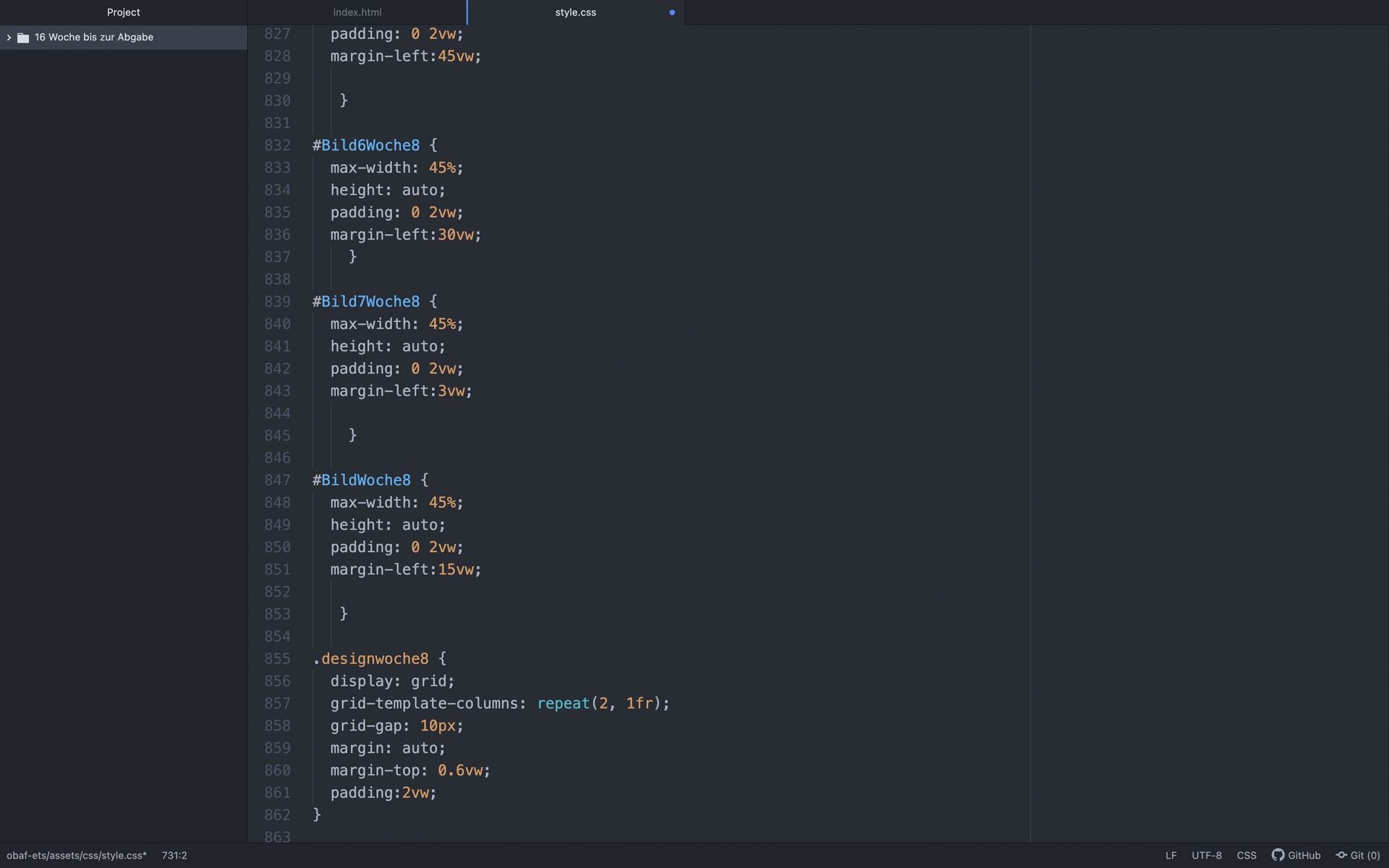Place cursor on #Bild7Woche8 selector

[366, 302]
